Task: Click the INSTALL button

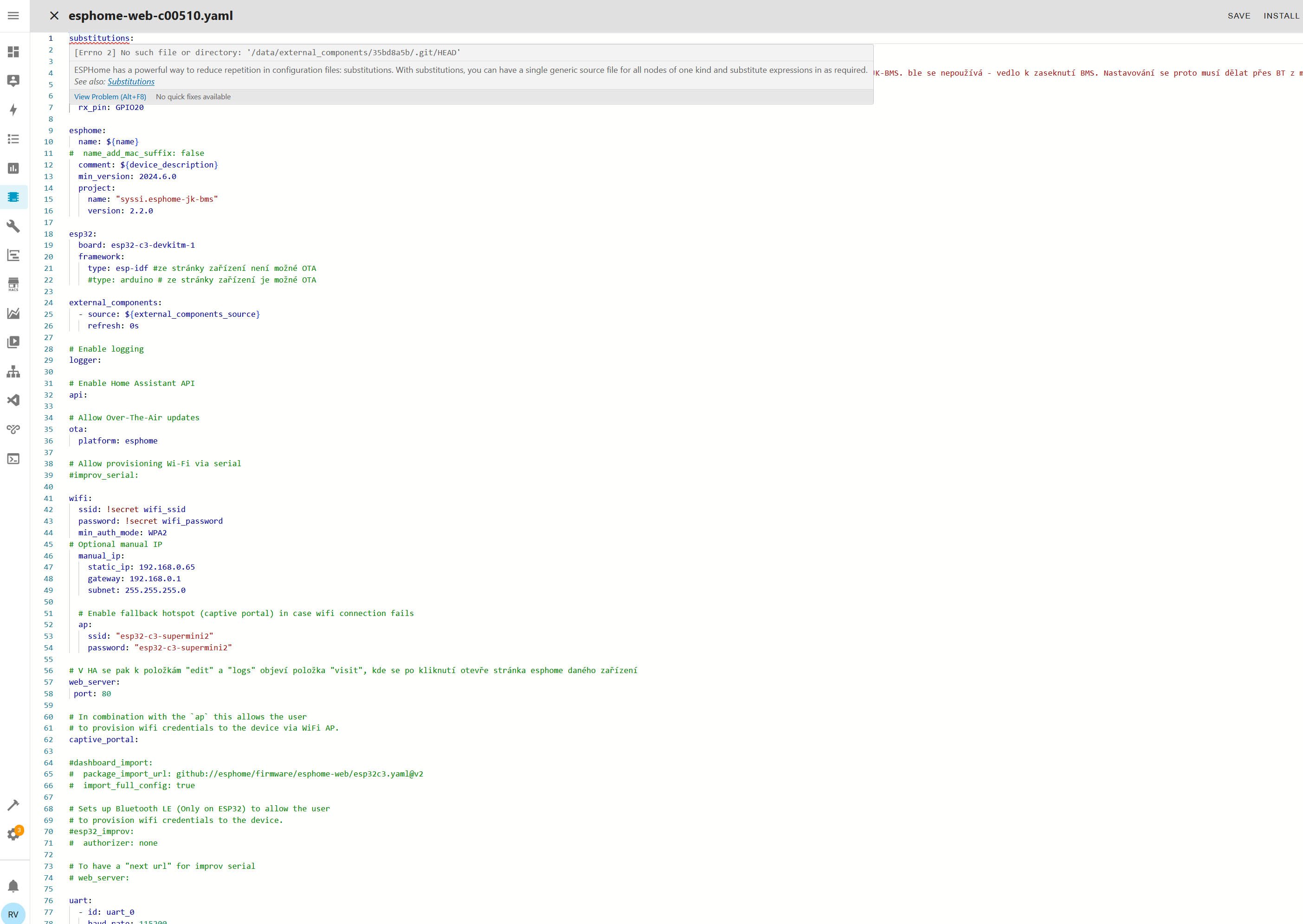Action: 1281,15
